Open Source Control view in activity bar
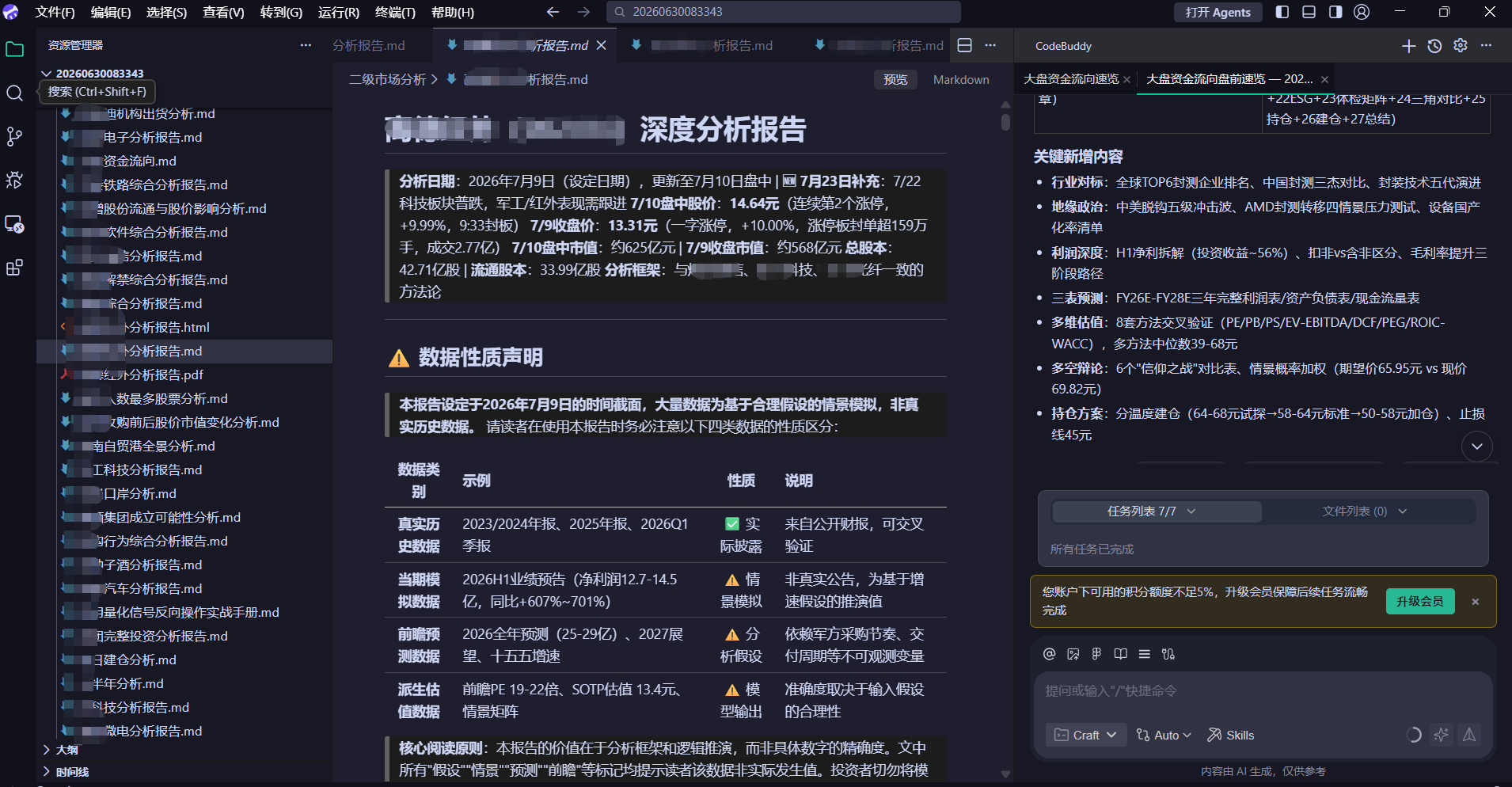The height and width of the screenshot is (787, 1512). click(x=14, y=137)
